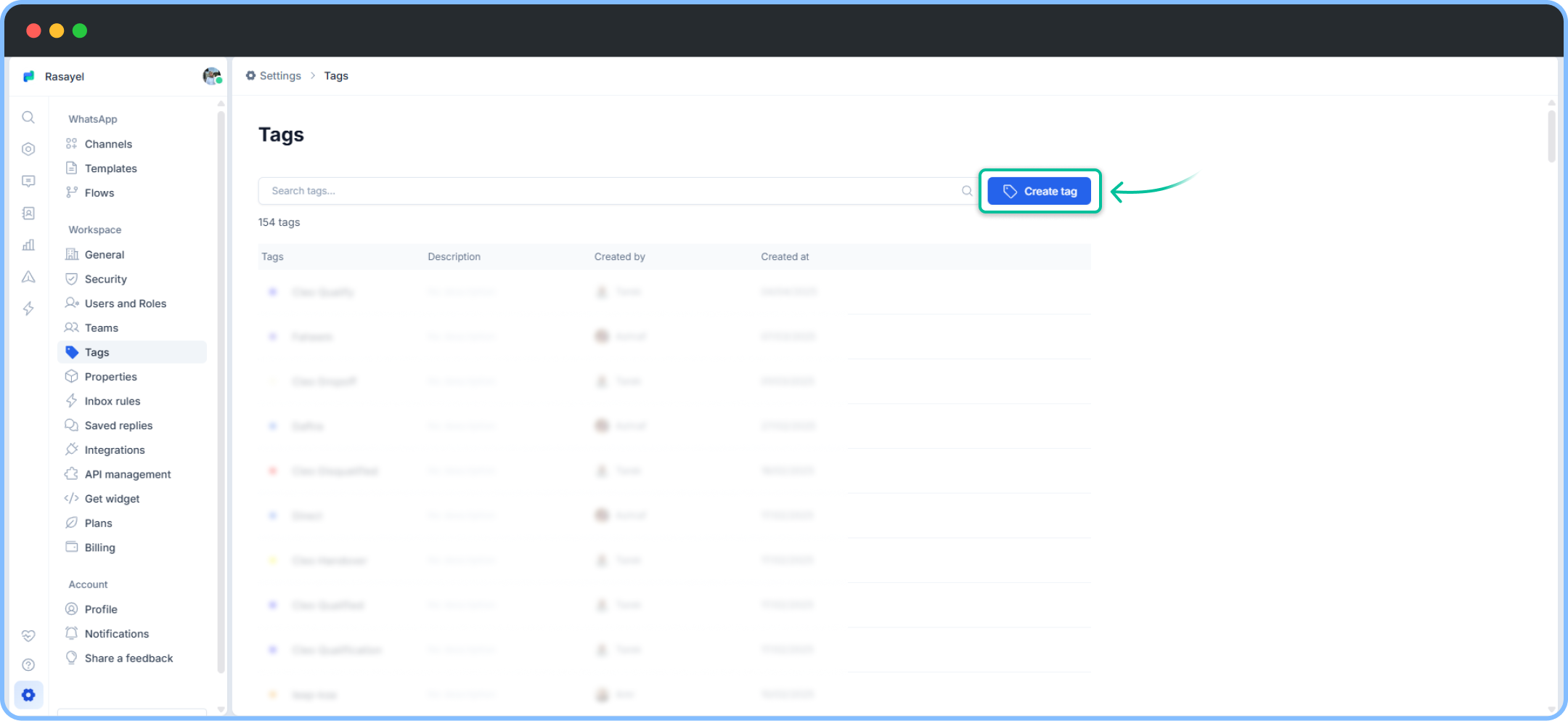1568x721 pixels.
Task: Click the Get widget code icon
Action: point(71,498)
